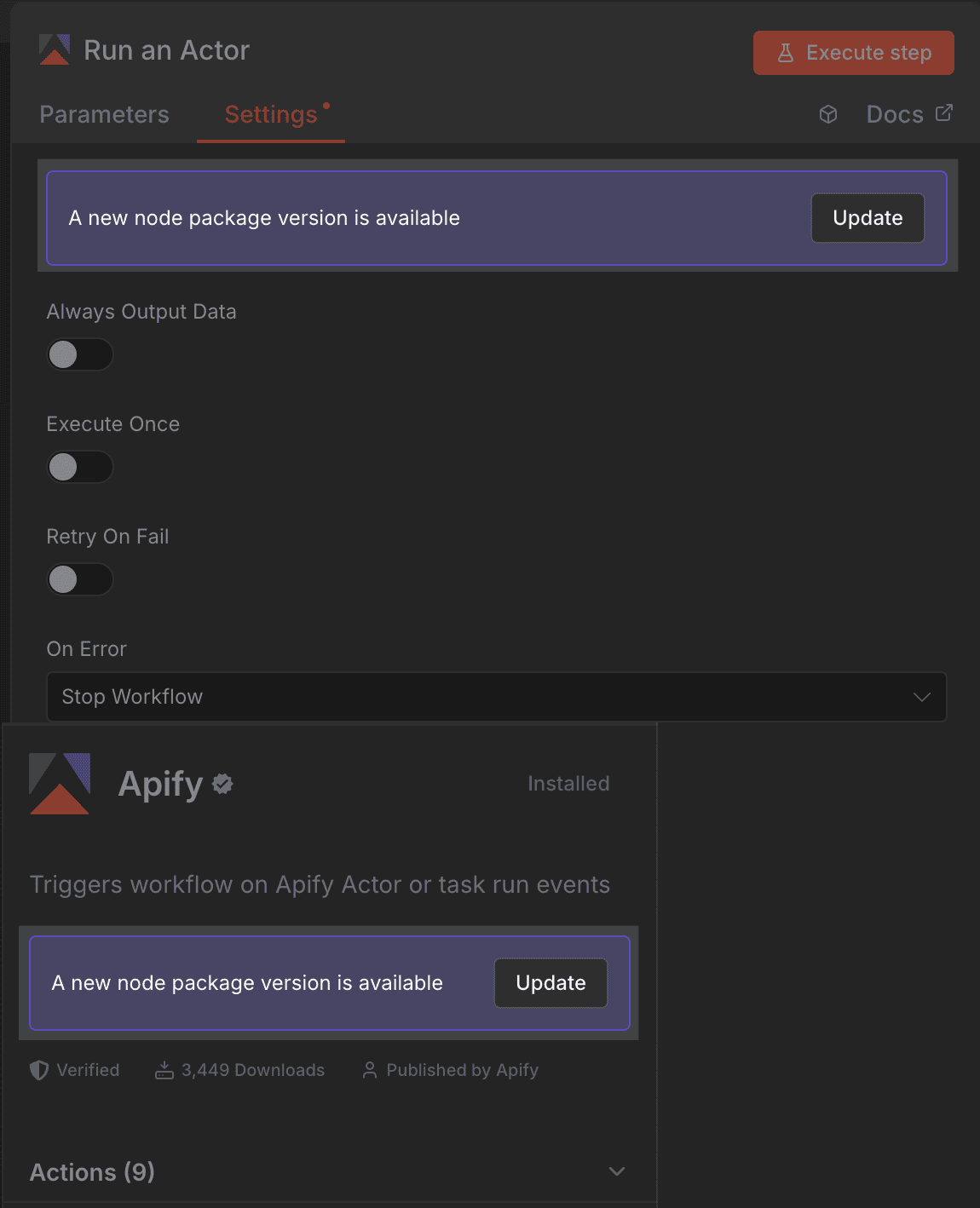Open the On Error dropdown showing Stop Workflow
Image resolution: width=980 pixels, height=1208 pixels.
(x=497, y=697)
